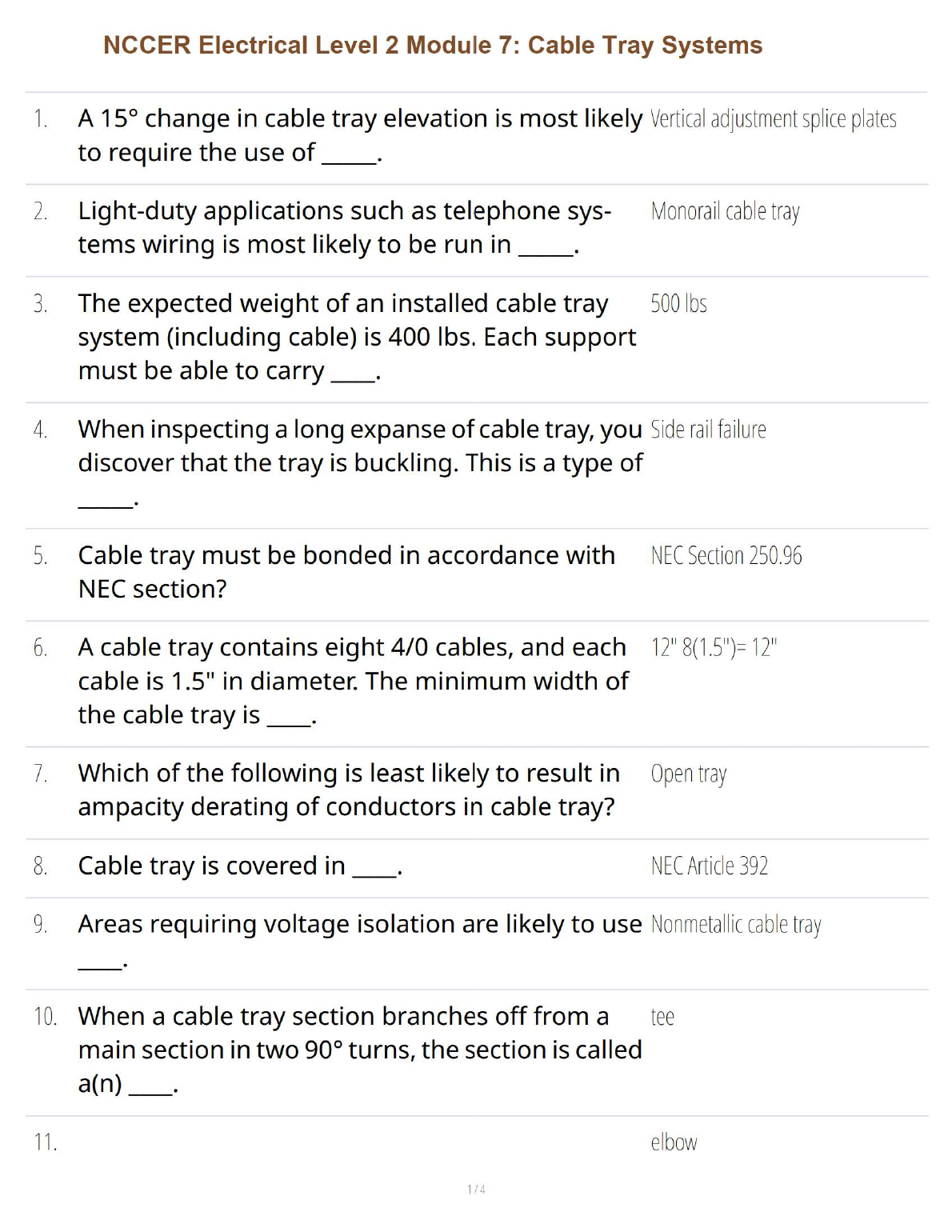The image size is (952, 1232).
Task: Click the "1 / 4" page indicator
Action: pos(476,1190)
